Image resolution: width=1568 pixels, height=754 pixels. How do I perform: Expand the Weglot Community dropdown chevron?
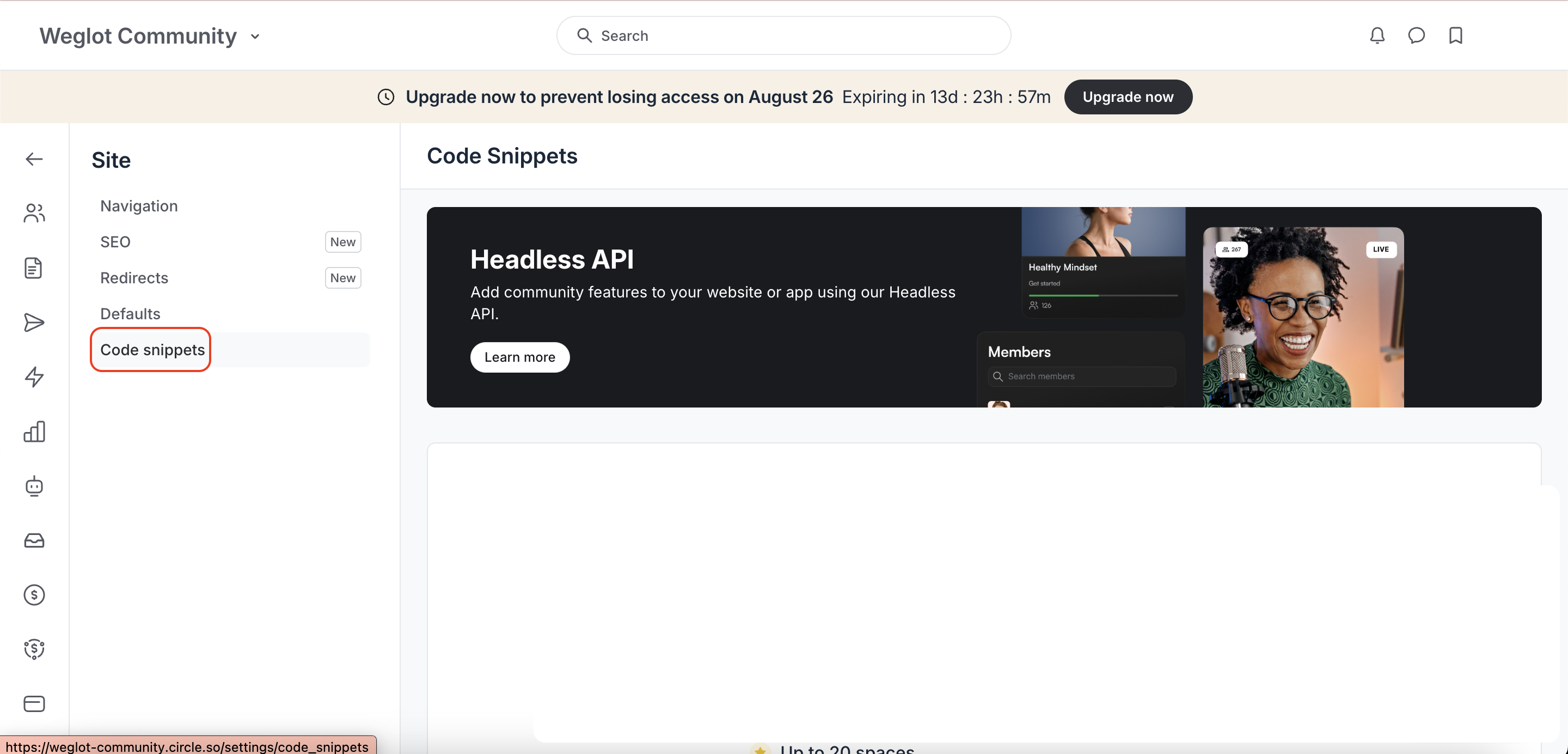pyautogui.click(x=255, y=37)
